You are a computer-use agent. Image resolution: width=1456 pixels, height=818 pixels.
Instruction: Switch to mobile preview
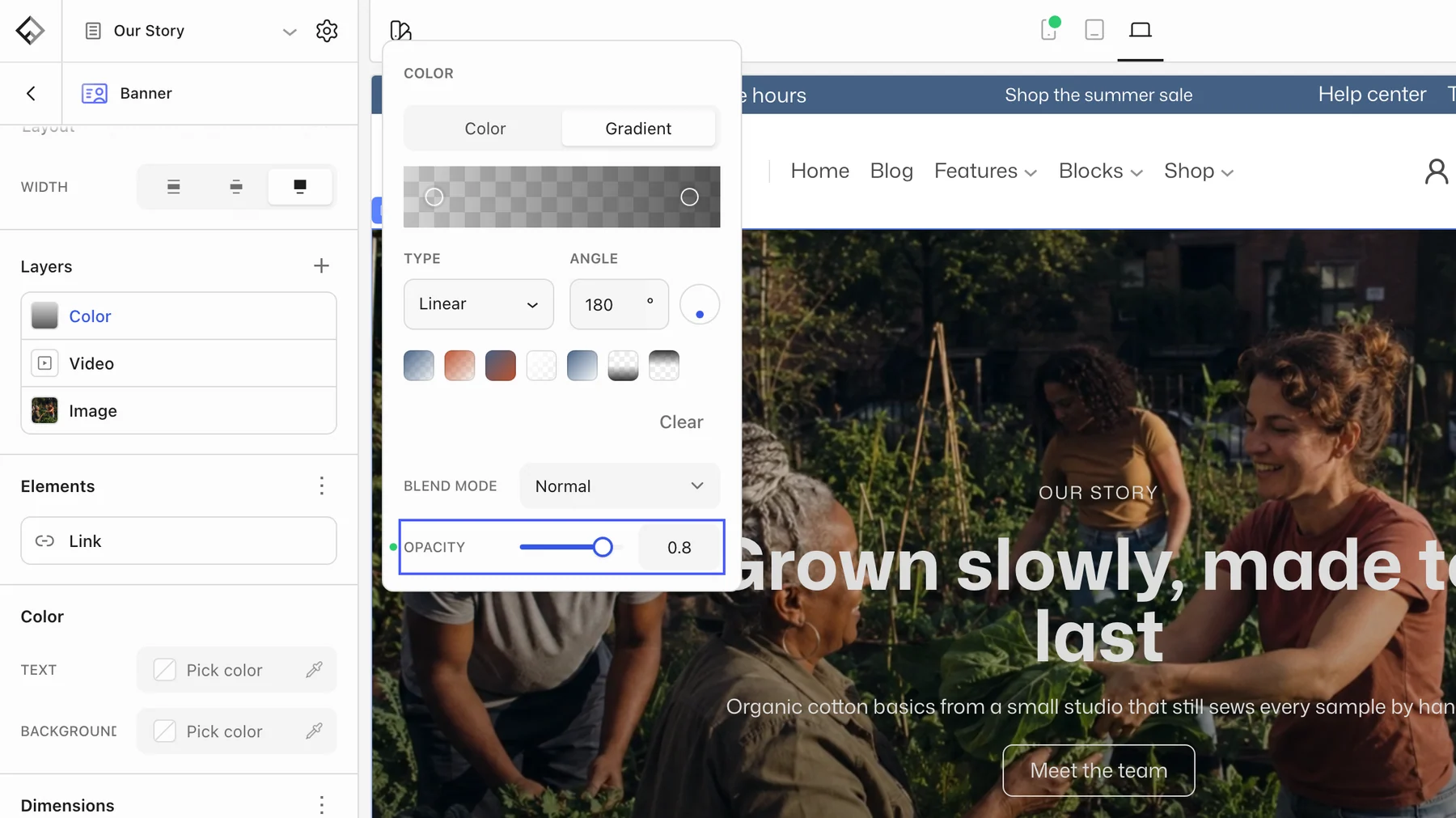(1049, 30)
